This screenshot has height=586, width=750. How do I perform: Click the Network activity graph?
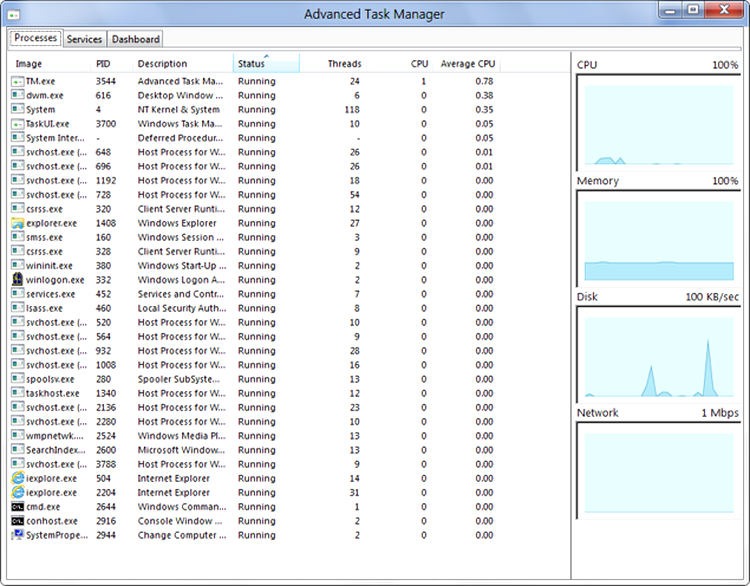tap(659, 471)
